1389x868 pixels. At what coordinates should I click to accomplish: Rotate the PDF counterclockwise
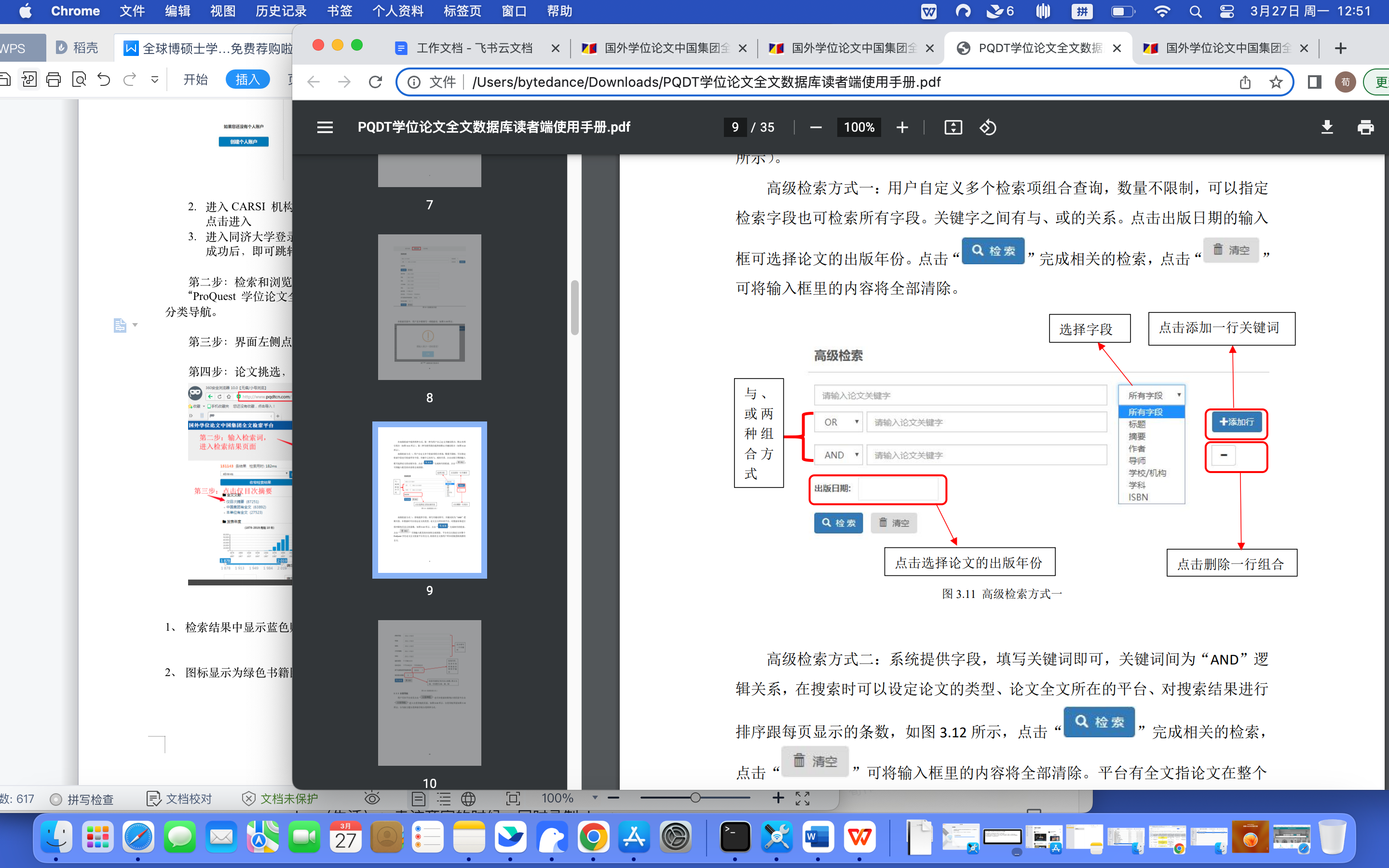click(x=987, y=127)
